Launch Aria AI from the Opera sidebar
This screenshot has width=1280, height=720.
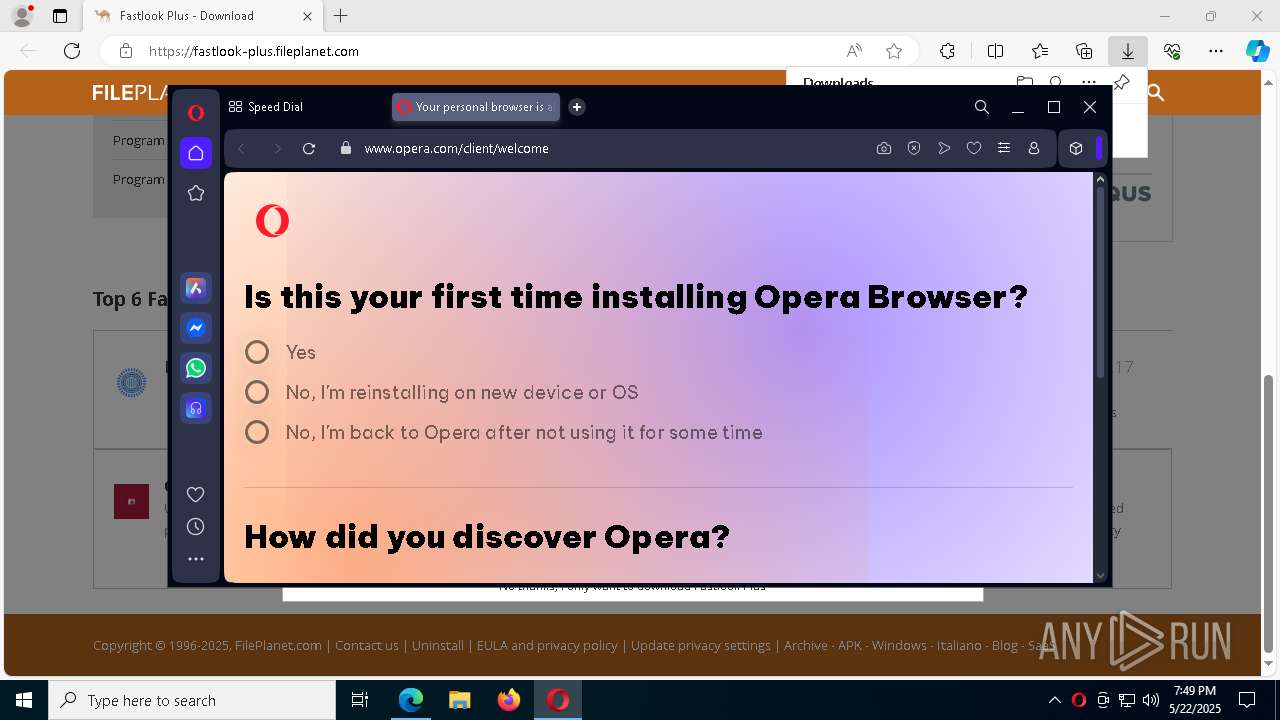point(196,288)
